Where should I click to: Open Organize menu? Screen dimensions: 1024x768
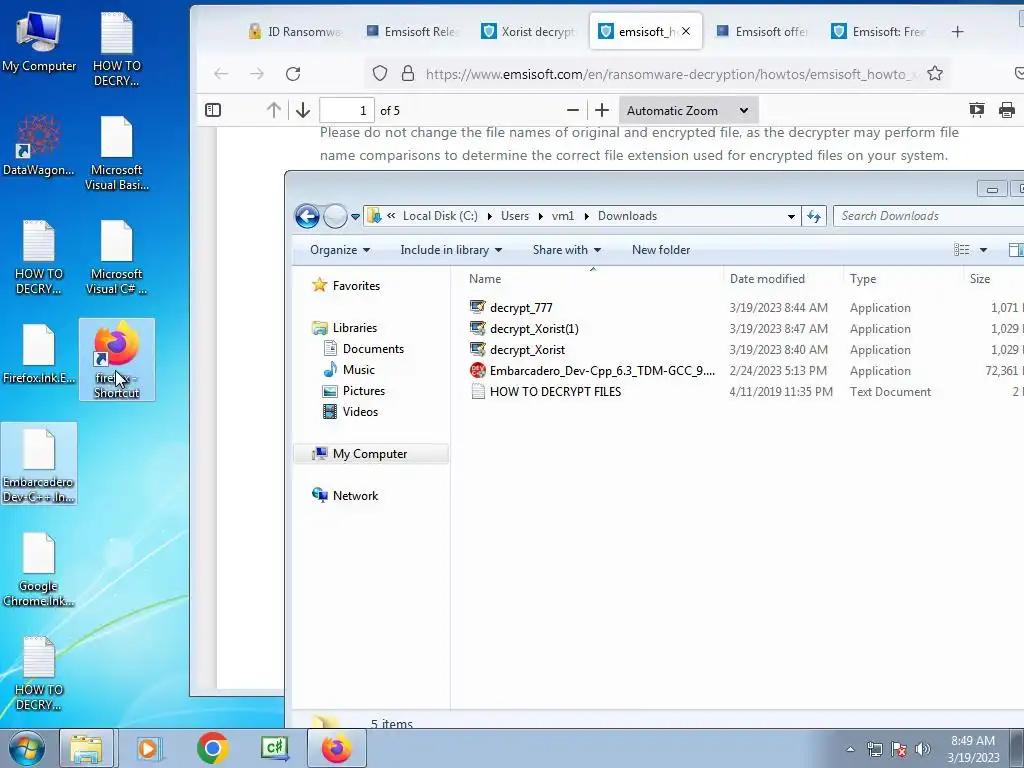340,250
